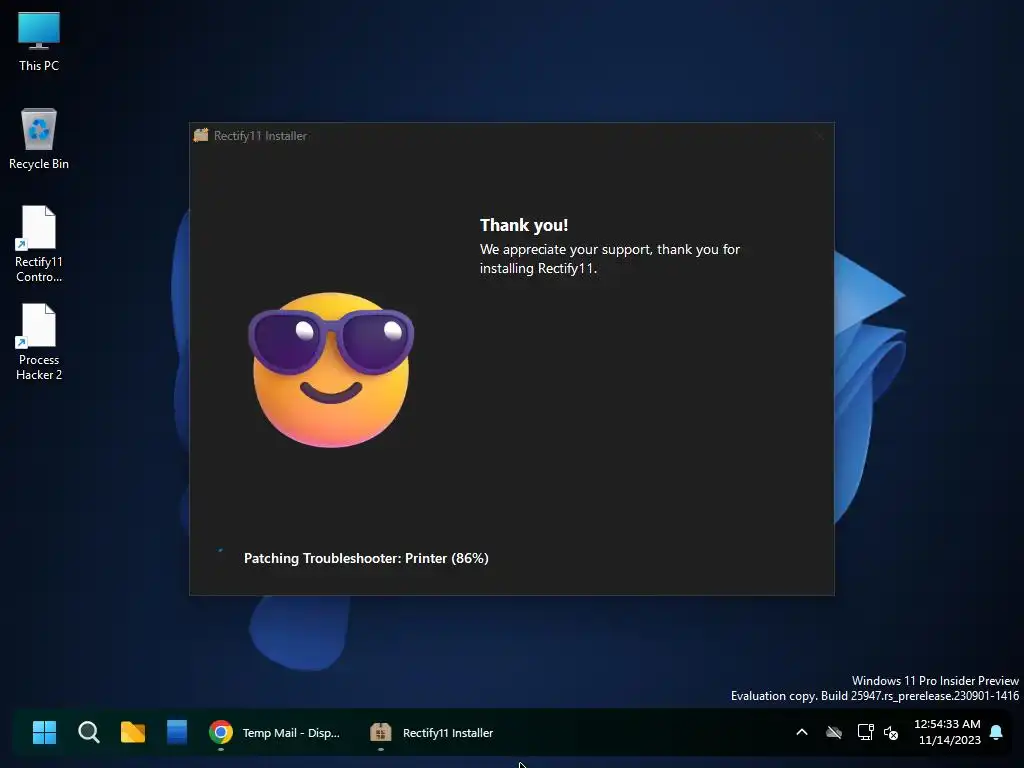1024x768 pixels.
Task: Open the This PC desktop icon
Action: 39,42
